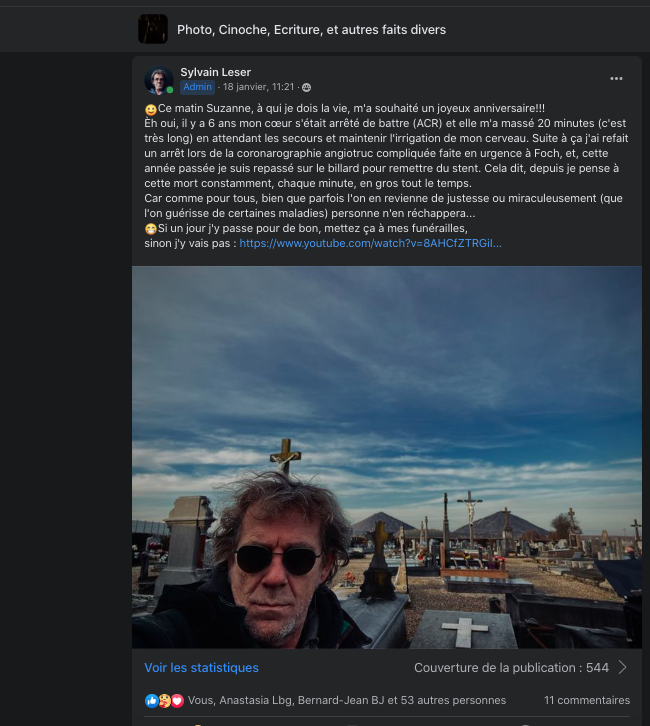Click the audience visibility icon beside the date
This screenshot has width=650, height=726.
(306, 88)
